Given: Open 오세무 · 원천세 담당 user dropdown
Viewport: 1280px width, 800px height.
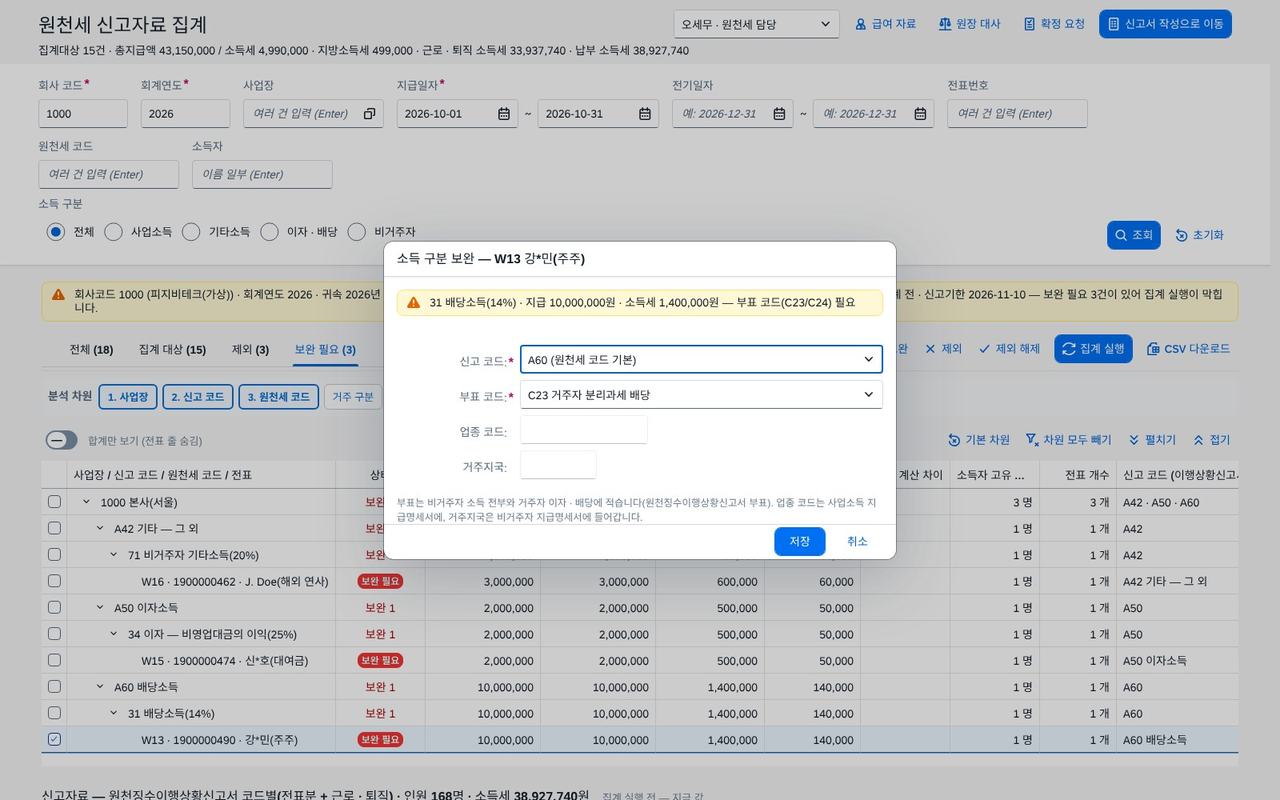Looking at the screenshot, I should point(757,24).
